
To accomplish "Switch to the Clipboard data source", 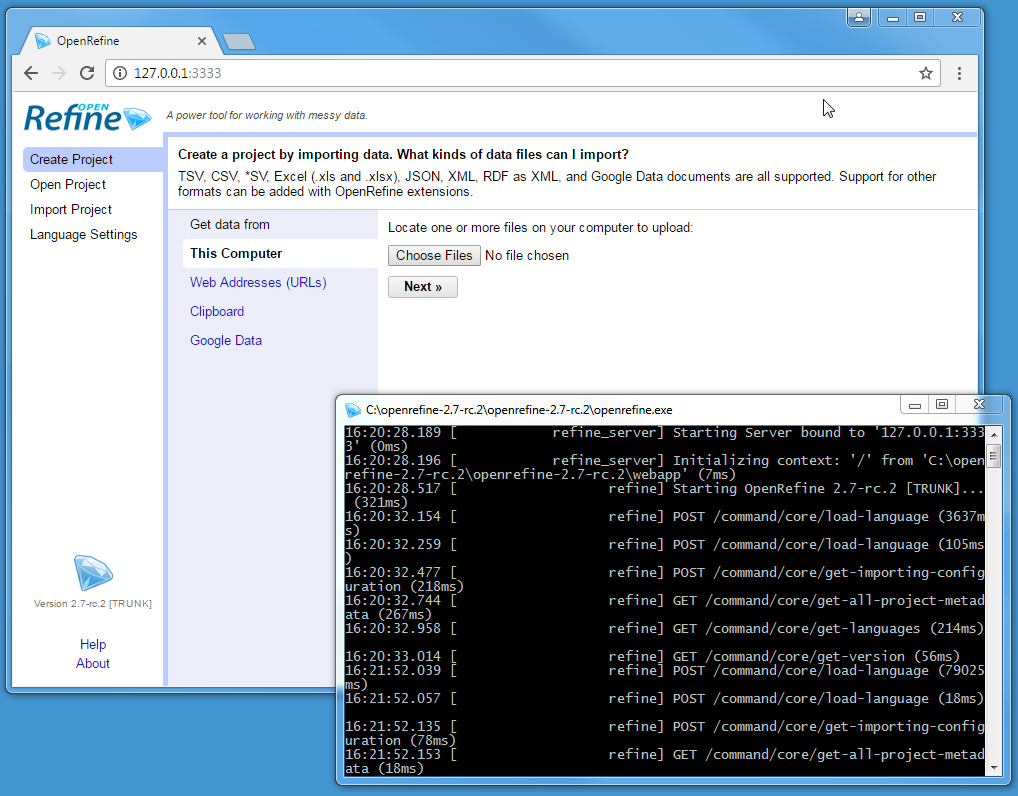I will (x=217, y=311).
